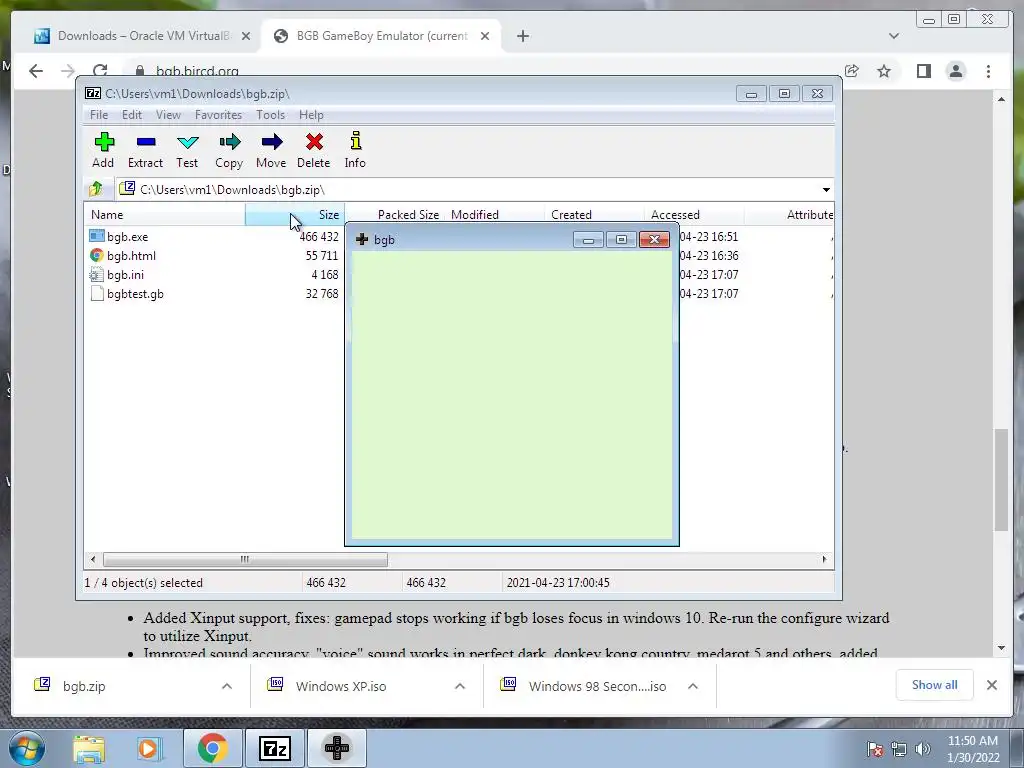
Task: Click the Add toolbar icon in 7-Zip
Action: tap(104, 142)
